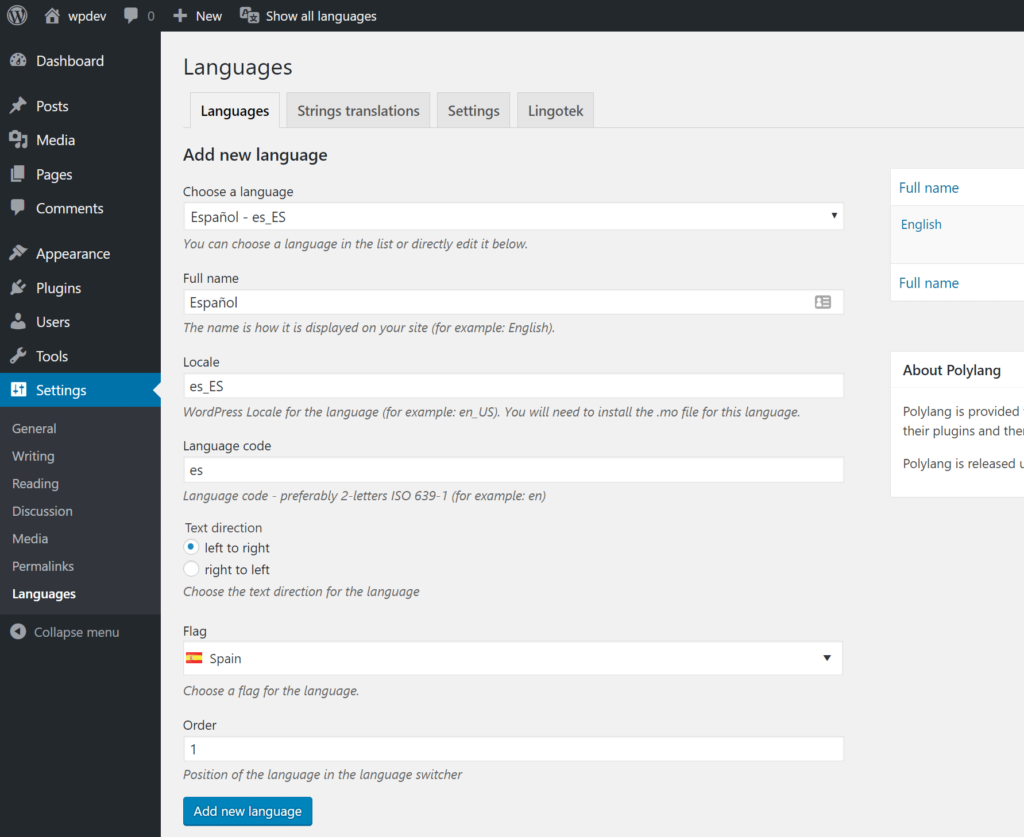Select right to left text direction
Viewport: 1024px width, 837px height.
coord(191,569)
